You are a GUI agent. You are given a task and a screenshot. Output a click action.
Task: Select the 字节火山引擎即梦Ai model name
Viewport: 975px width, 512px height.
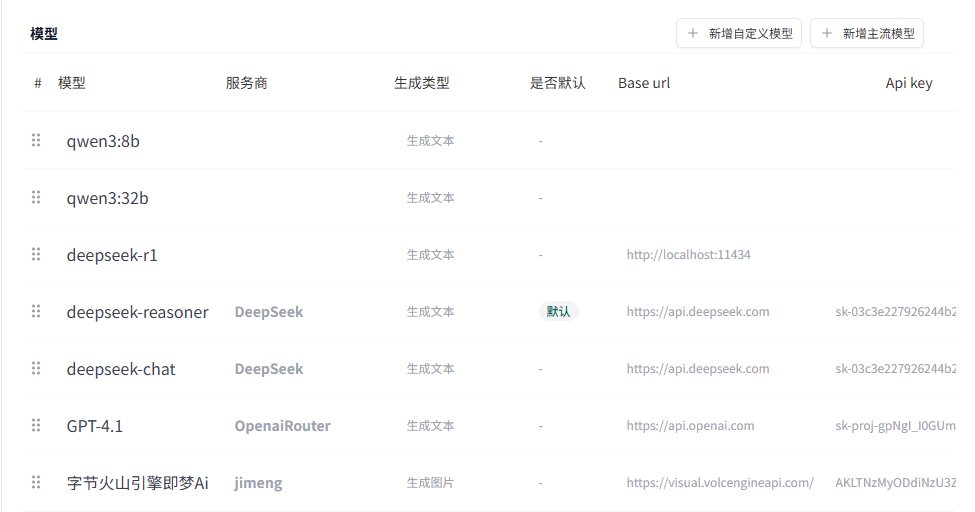[x=137, y=483]
